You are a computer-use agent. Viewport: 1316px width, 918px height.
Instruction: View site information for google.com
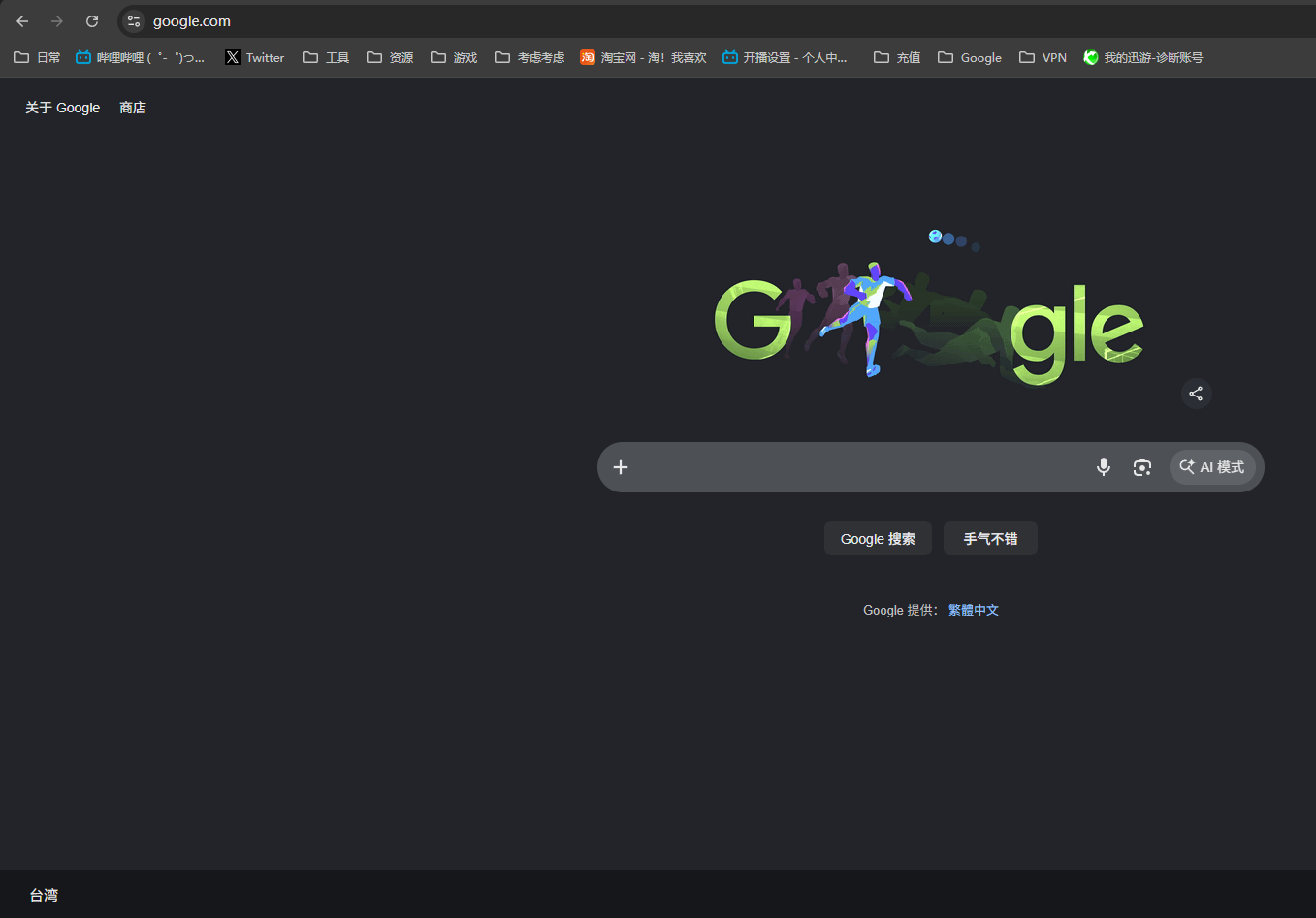point(134,21)
